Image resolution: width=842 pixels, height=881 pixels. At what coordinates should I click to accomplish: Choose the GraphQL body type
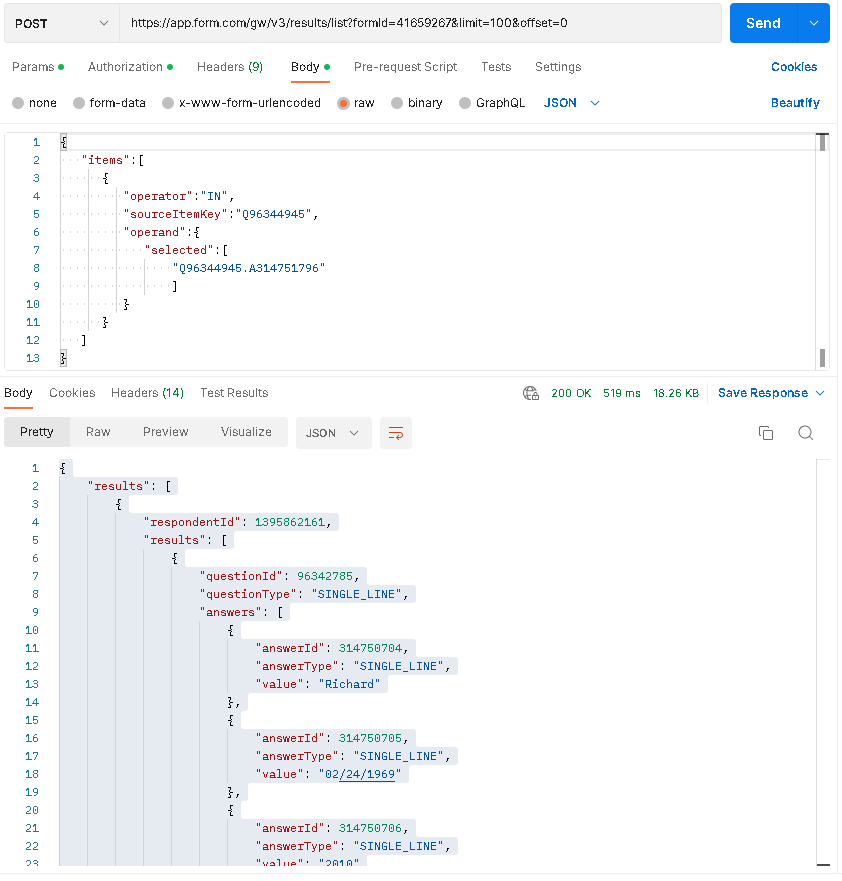coord(466,103)
